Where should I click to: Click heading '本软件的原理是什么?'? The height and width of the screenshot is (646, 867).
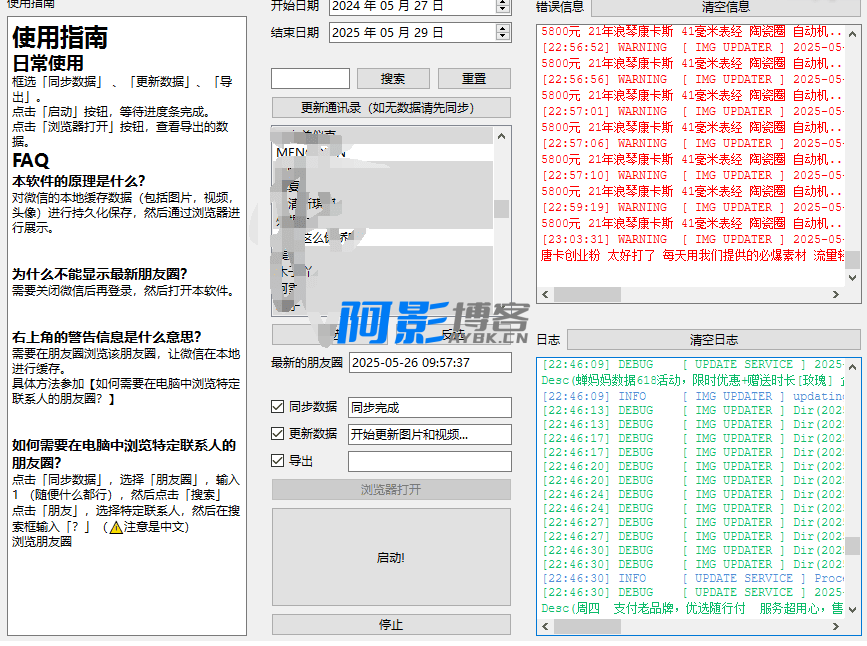click(x=79, y=181)
